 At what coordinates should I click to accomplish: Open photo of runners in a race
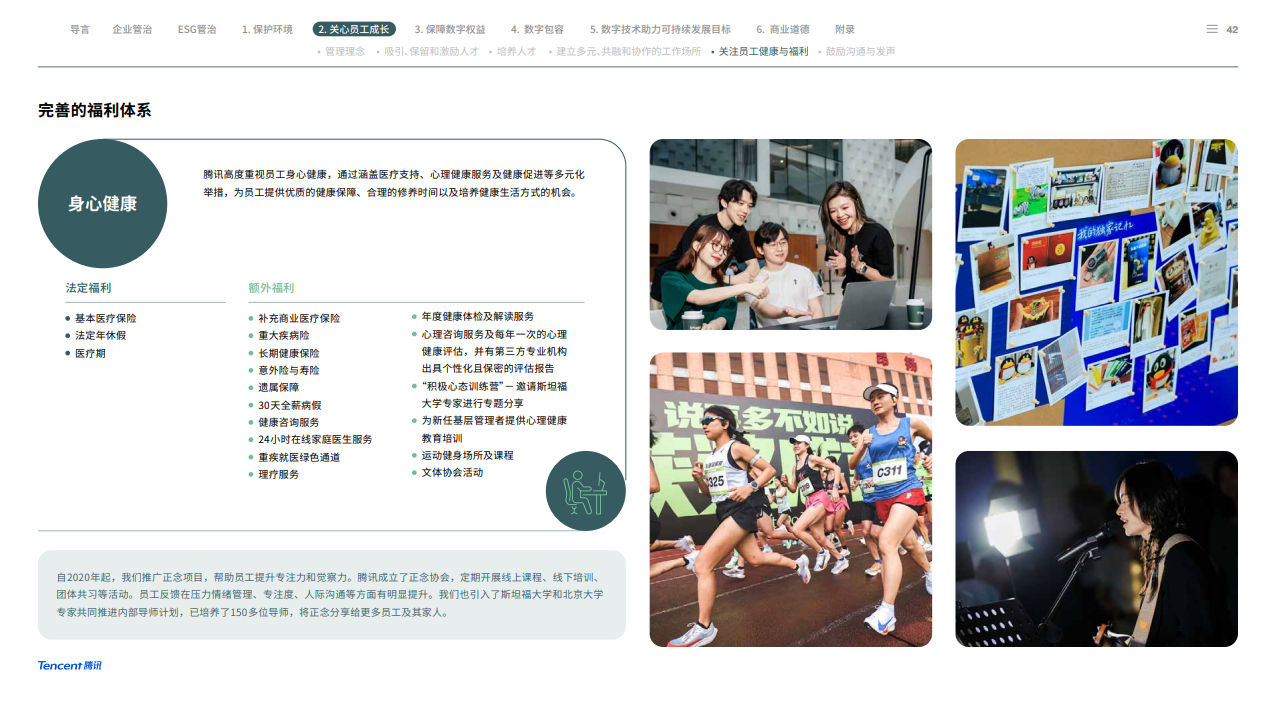click(x=791, y=499)
